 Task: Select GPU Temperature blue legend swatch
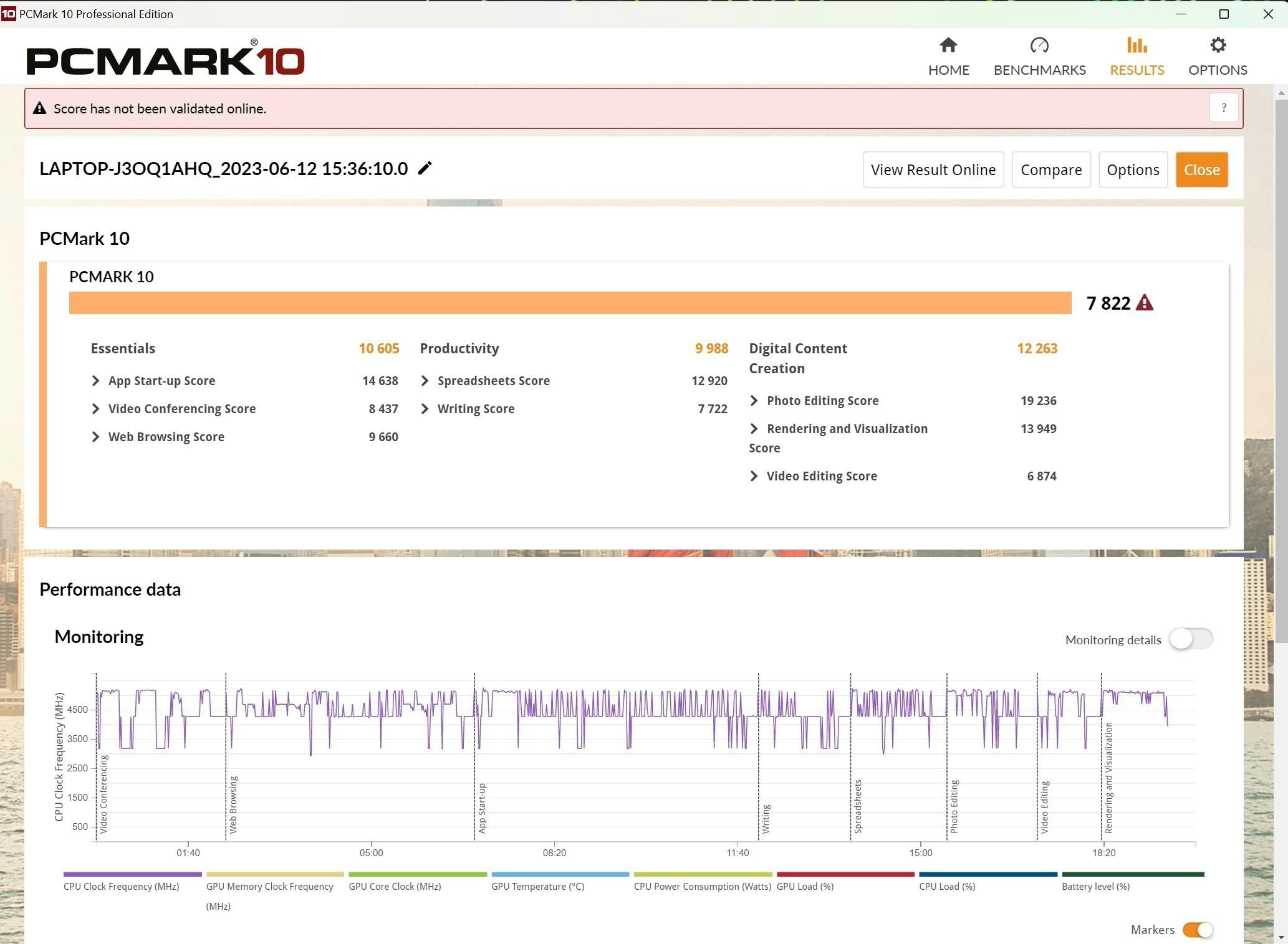pyautogui.click(x=560, y=874)
